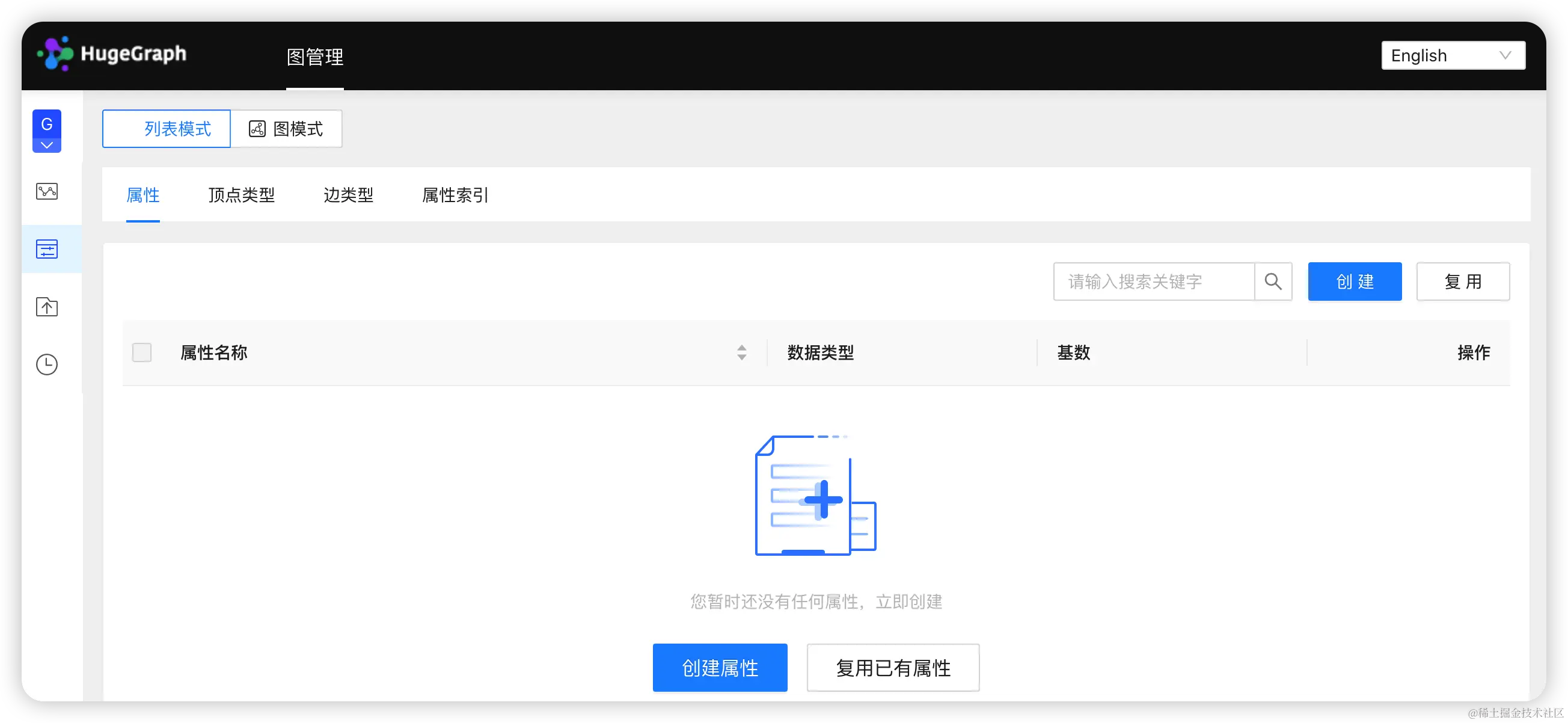Viewport: 1568px width, 723px height.
Task: Toggle the select-all checkbox in the table header
Action: pyautogui.click(x=142, y=352)
